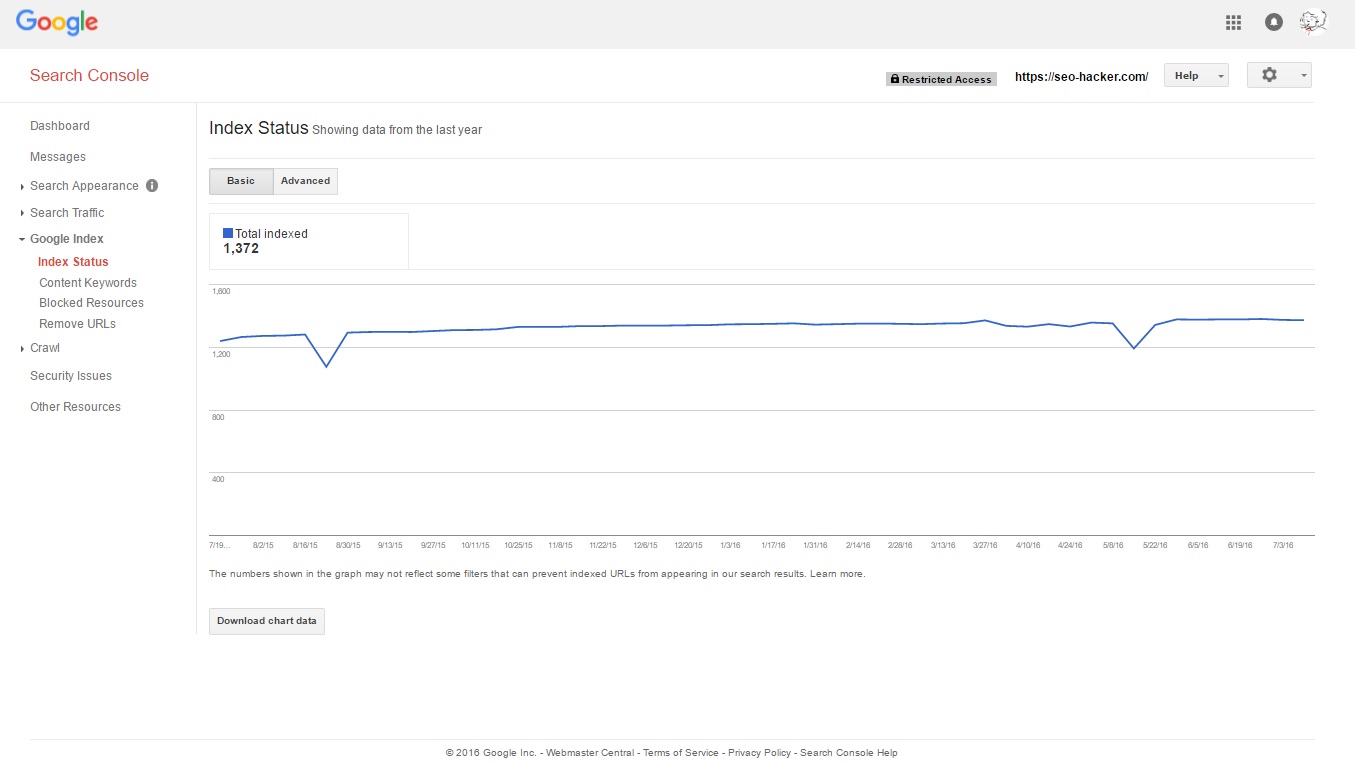Viewport: 1355px width, 763px height.
Task: Expand the Crawl section
Action: (x=44, y=348)
